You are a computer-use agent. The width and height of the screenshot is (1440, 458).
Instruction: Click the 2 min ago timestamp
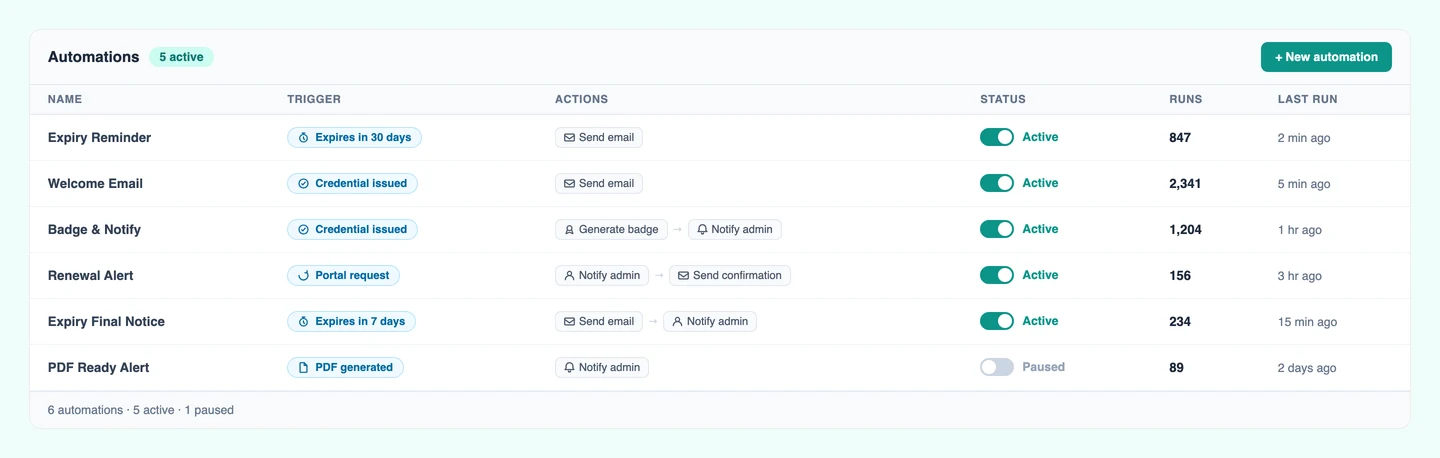pyautogui.click(x=1304, y=138)
